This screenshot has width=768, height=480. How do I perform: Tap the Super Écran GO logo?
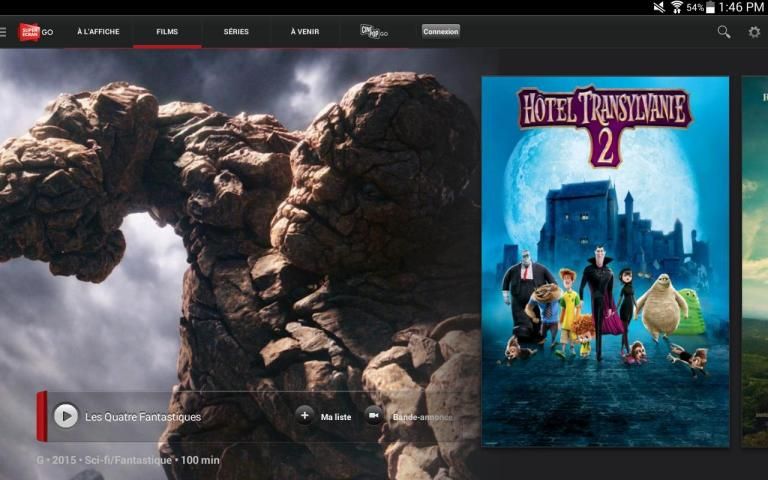pos(35,32)
